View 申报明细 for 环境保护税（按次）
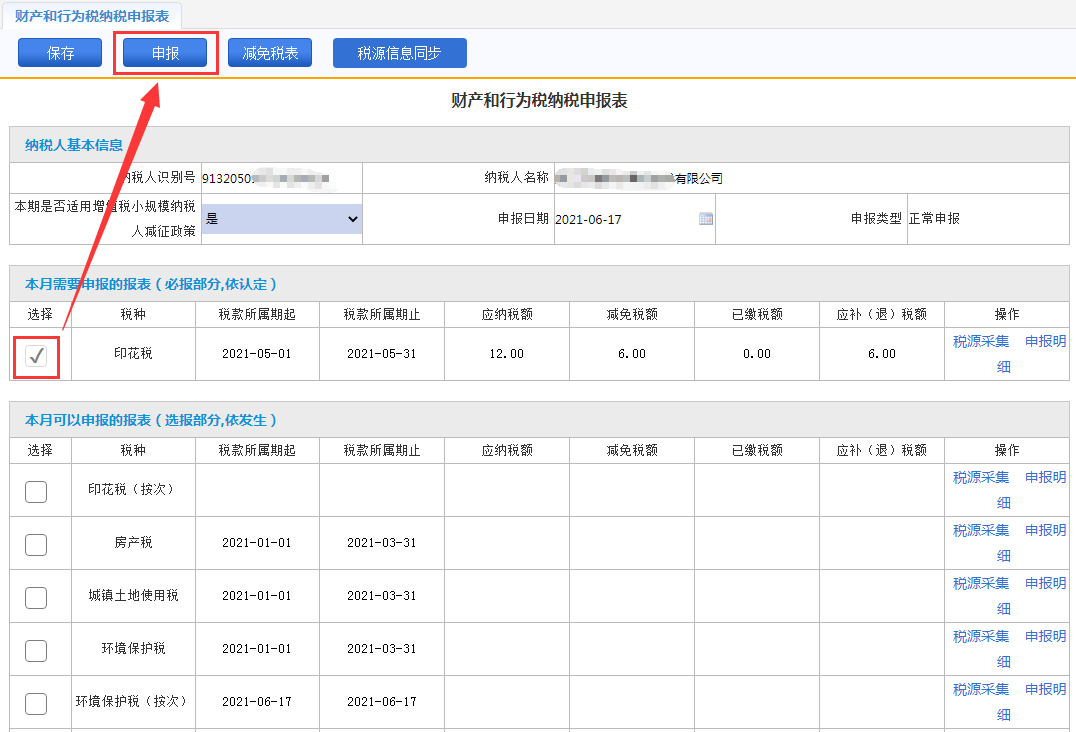 tap(1045, 689)
